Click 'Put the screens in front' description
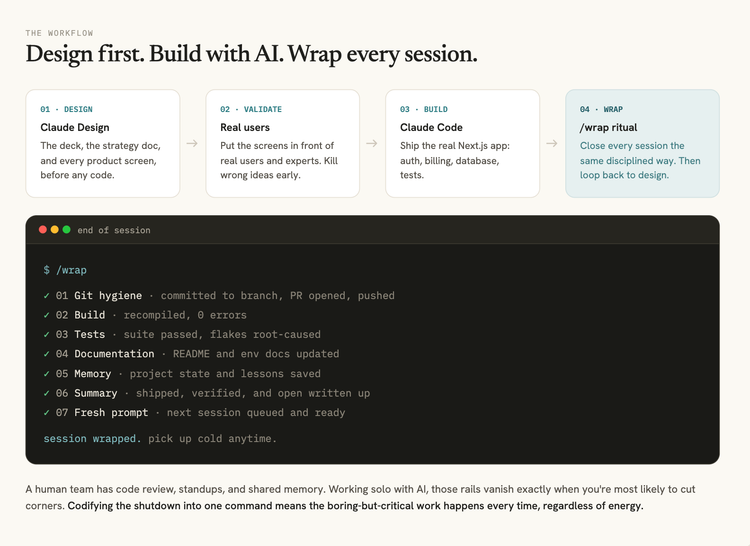750x546 pixels. (279, 160)
